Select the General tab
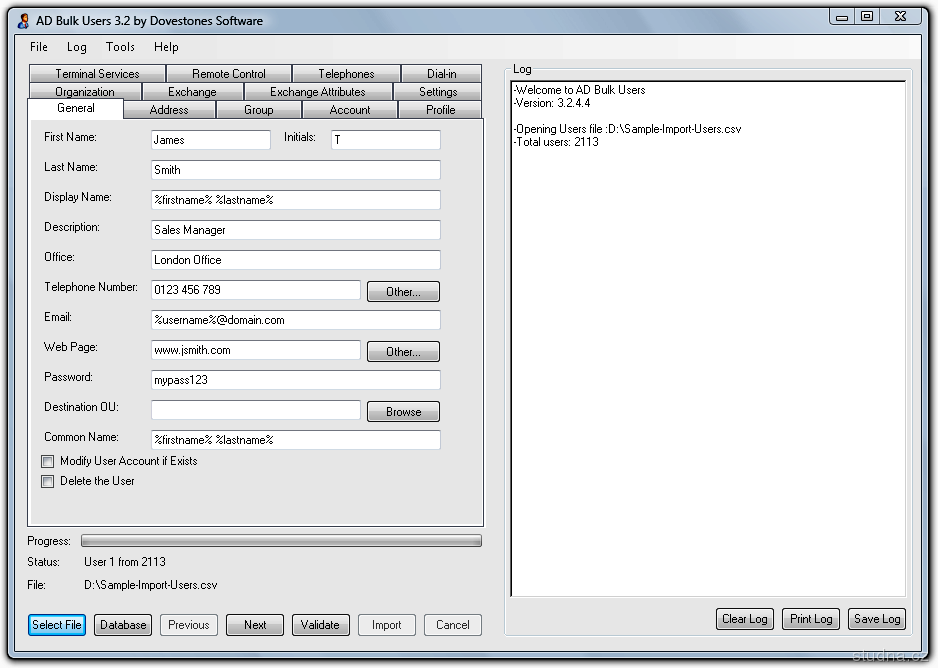The width and height of the screenshot is (938, 668). (75, 108)
